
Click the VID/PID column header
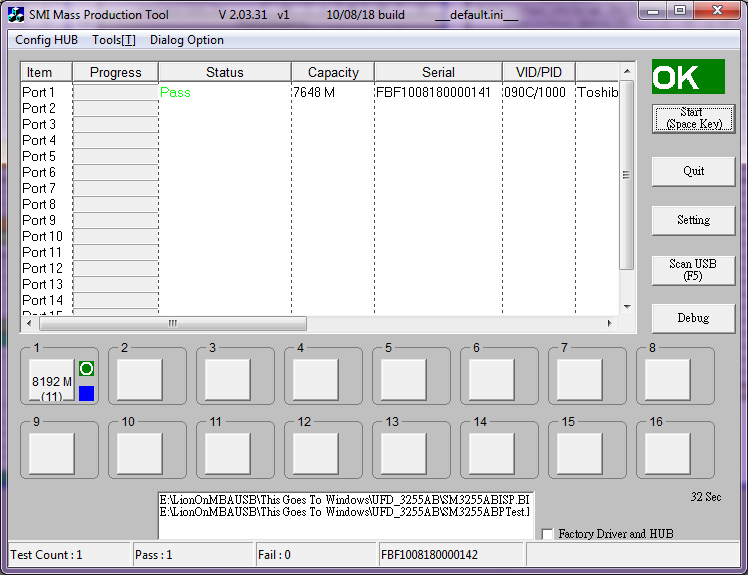point(539,72)
